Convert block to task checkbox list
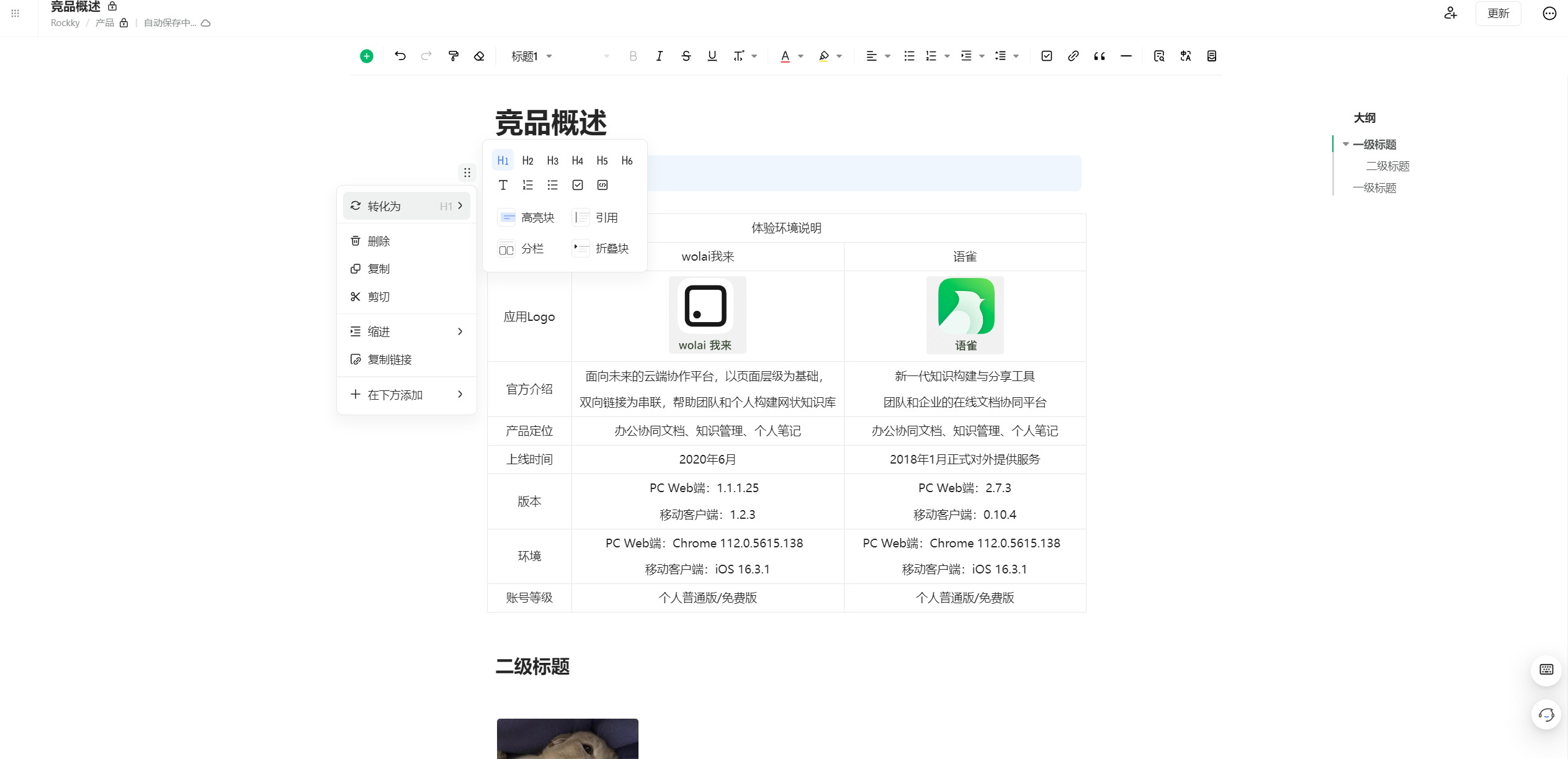The image size is (1568, 759). click(578, 185)
